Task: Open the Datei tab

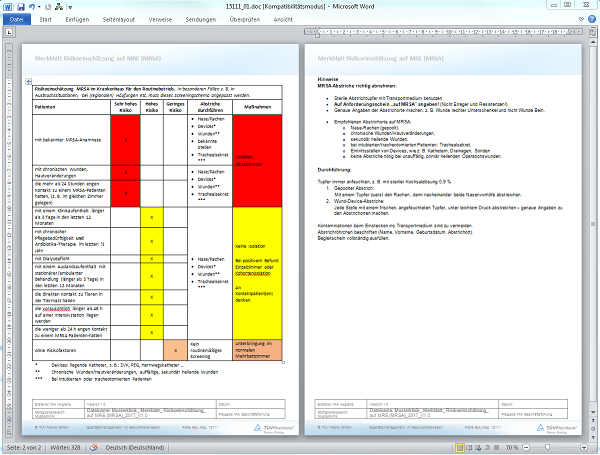Action: (x=14, y=18)
